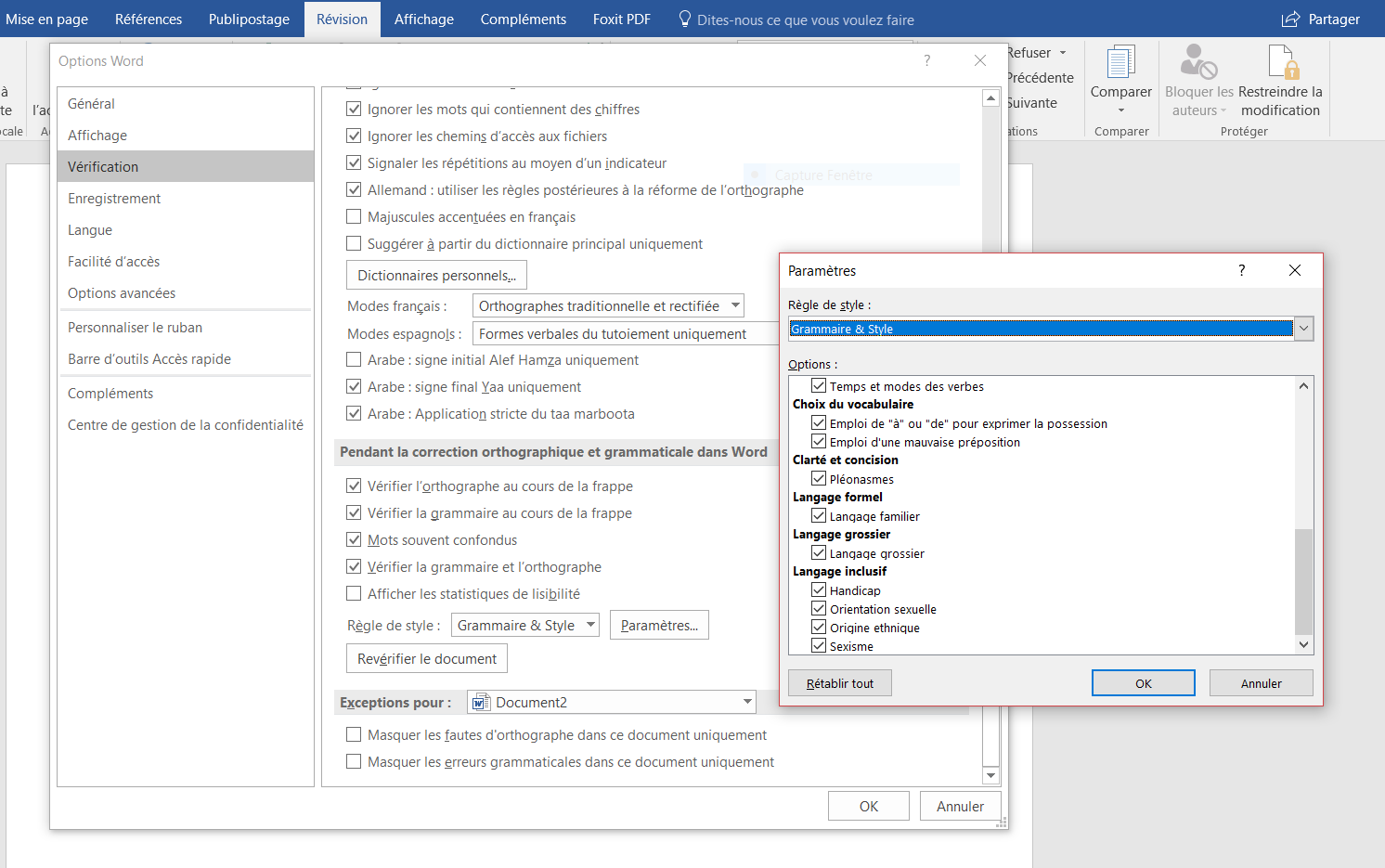Open Règle de style dropdown in Options Word

point(525,625)
